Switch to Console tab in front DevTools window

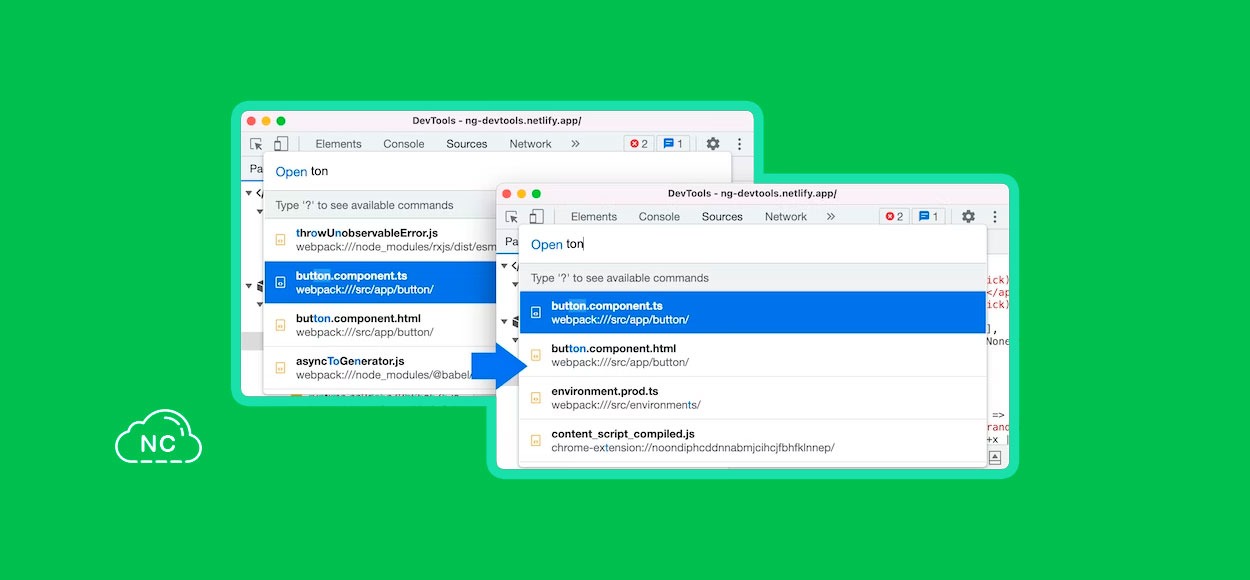(659, 217)
